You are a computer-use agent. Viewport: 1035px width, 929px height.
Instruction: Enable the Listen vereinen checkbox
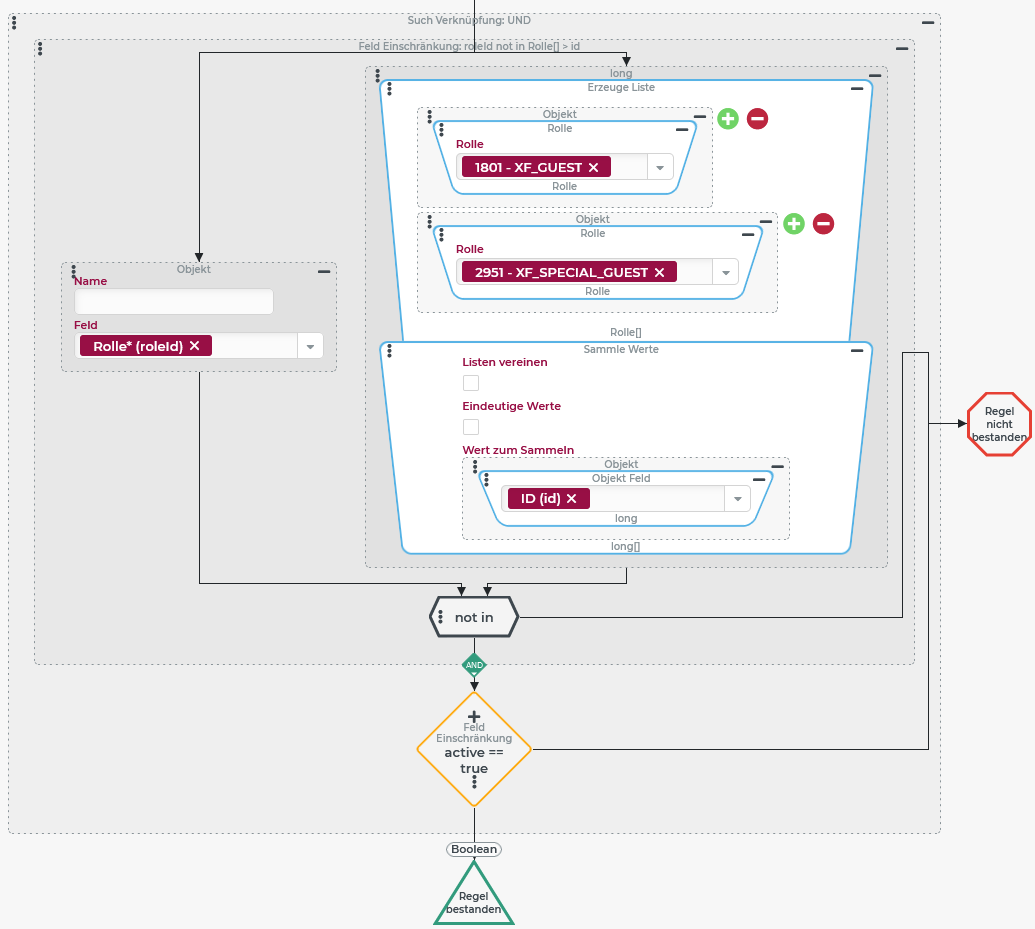point(471,383)
